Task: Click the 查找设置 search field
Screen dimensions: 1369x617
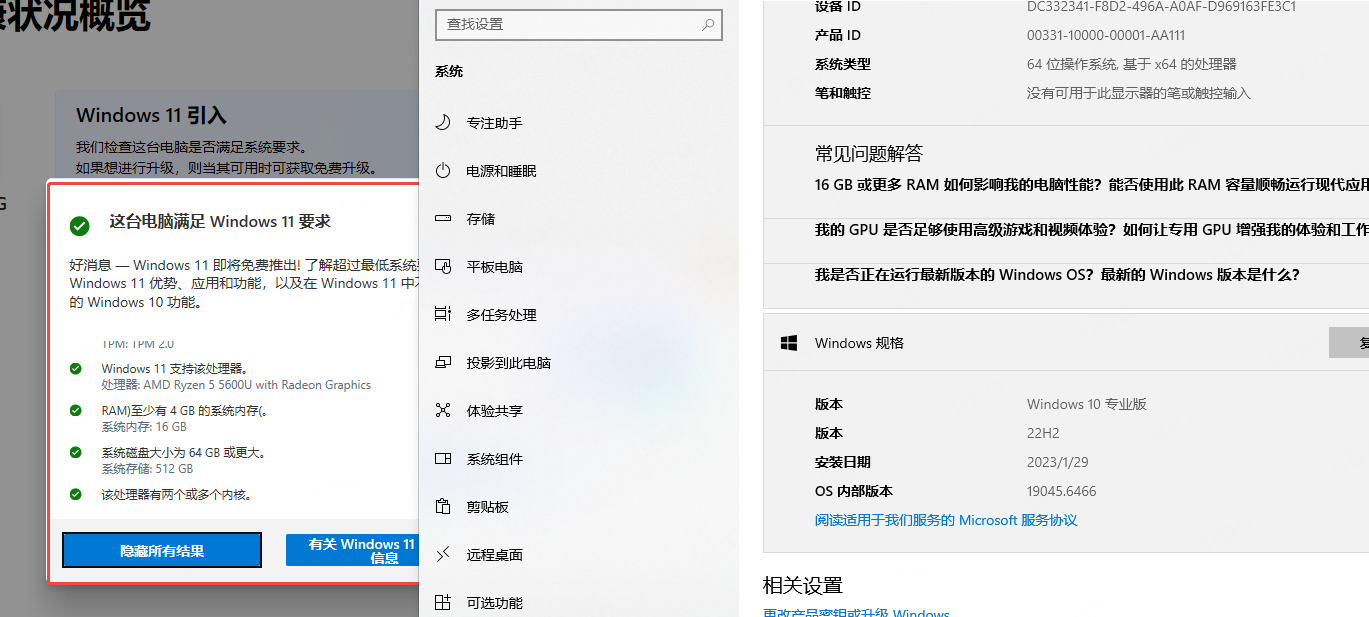Action: point(579,24)
